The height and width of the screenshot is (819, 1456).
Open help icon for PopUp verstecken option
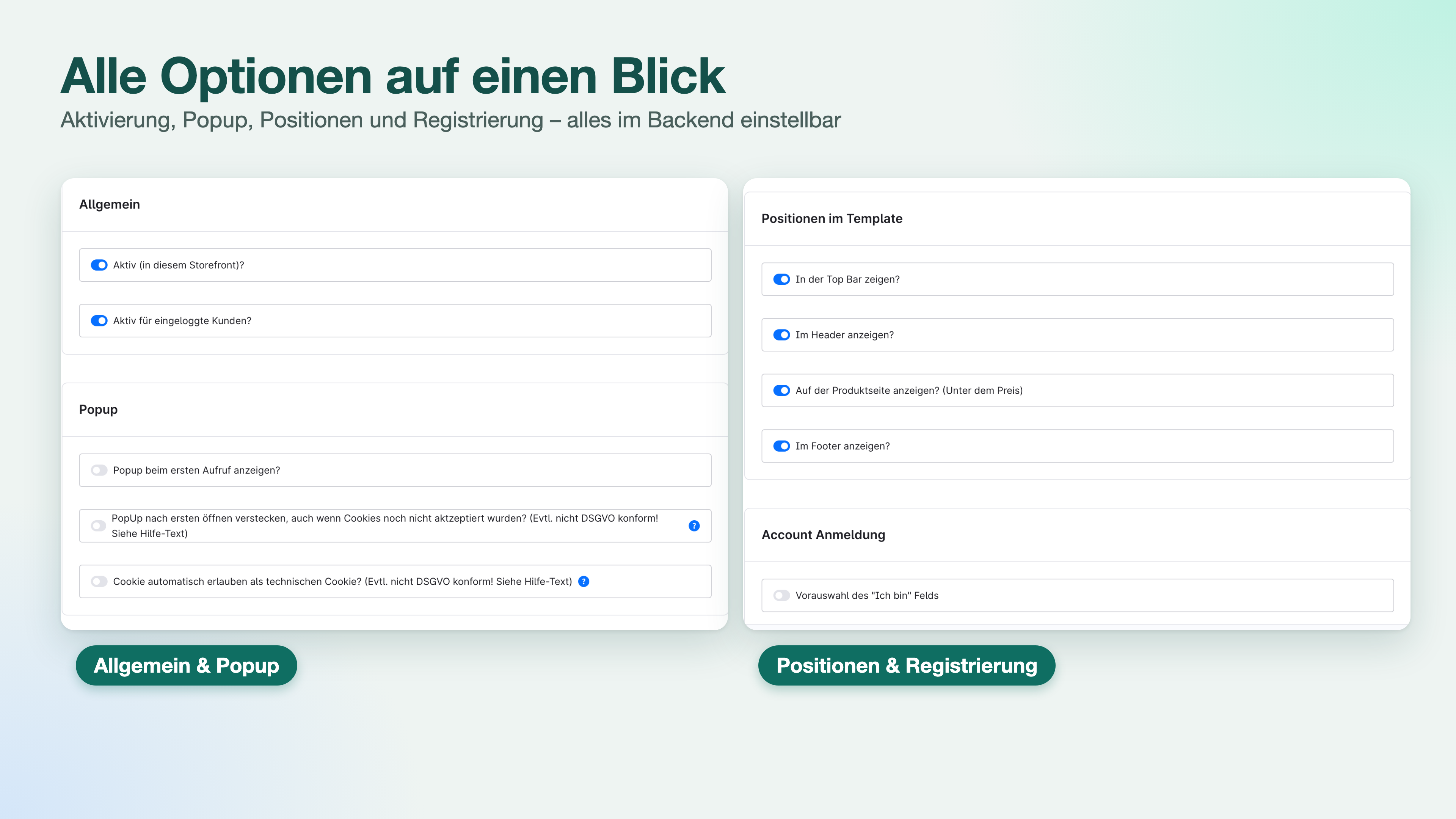(694, 526)
